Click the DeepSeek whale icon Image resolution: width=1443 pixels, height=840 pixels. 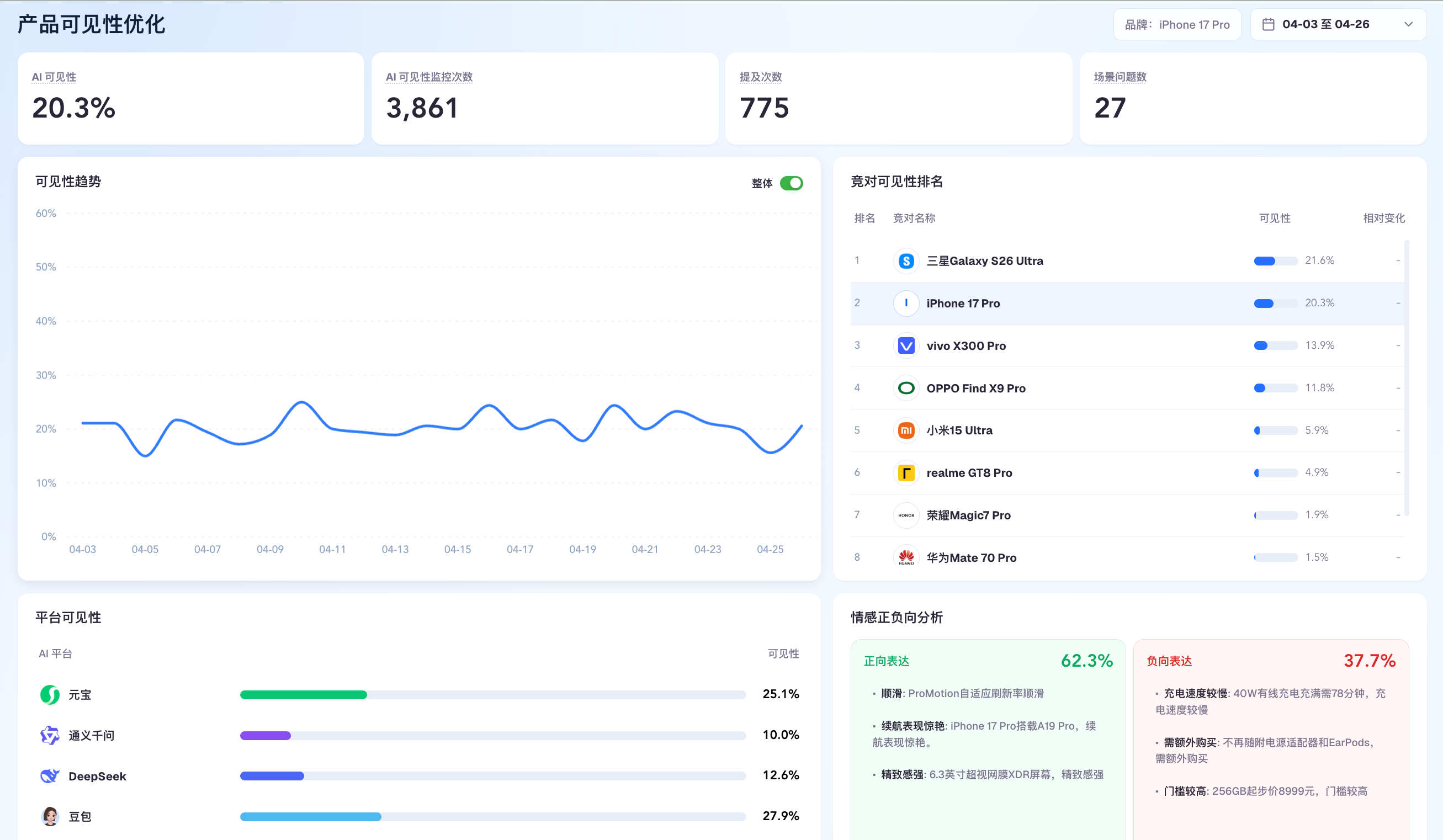(50, 776)
